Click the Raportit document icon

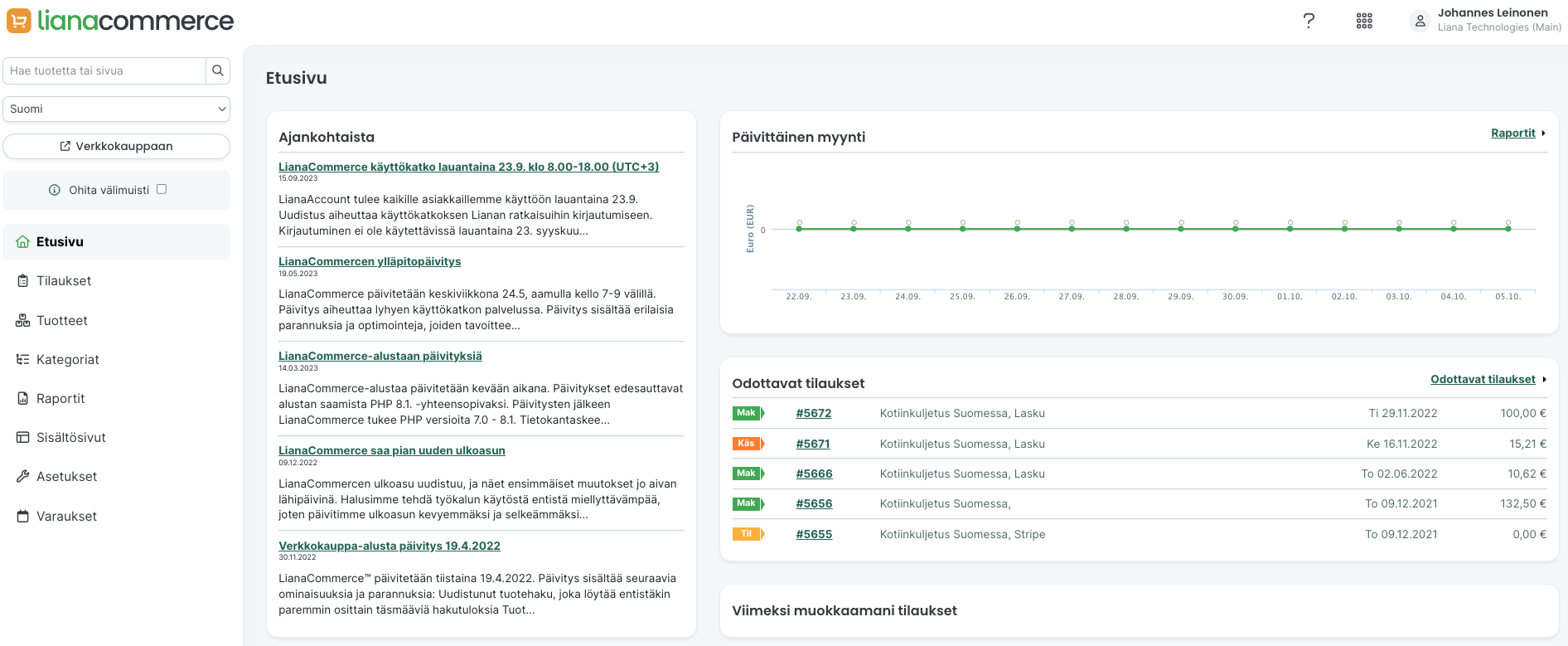click(23, 399)
